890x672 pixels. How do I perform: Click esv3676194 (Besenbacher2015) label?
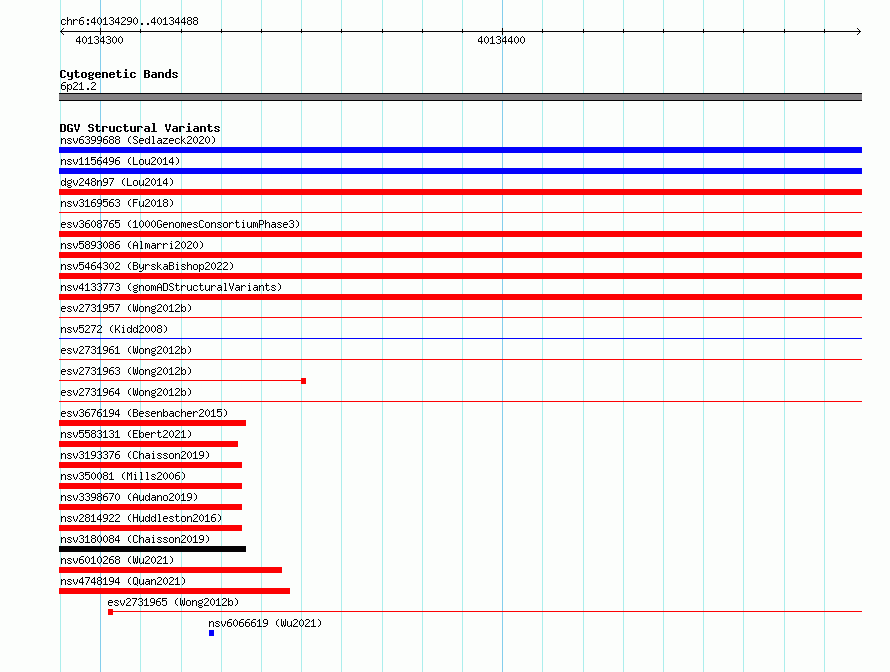click(144, 413)
